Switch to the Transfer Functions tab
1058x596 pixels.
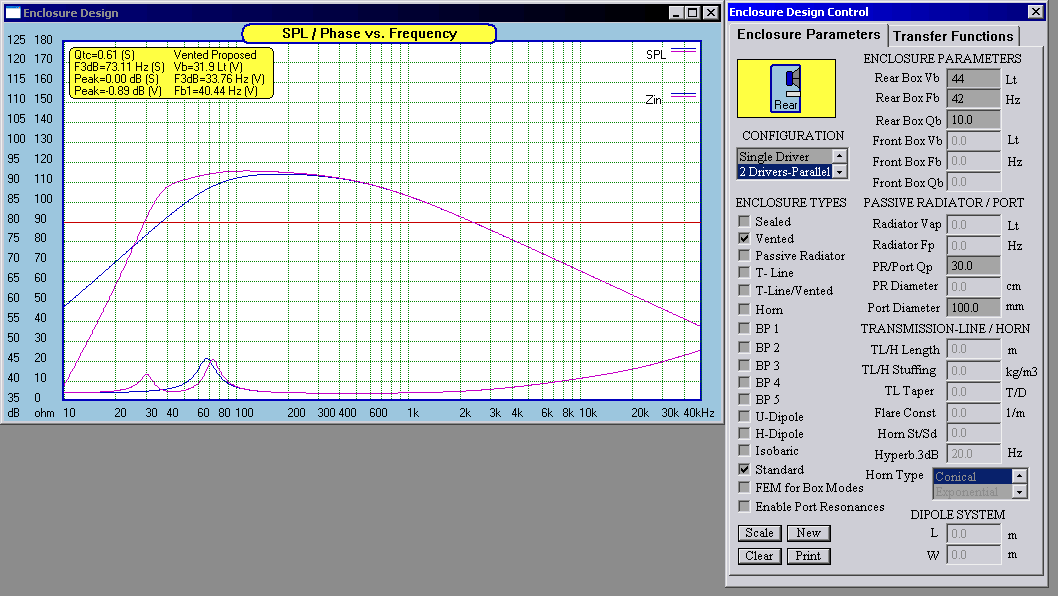coord(953,36)
